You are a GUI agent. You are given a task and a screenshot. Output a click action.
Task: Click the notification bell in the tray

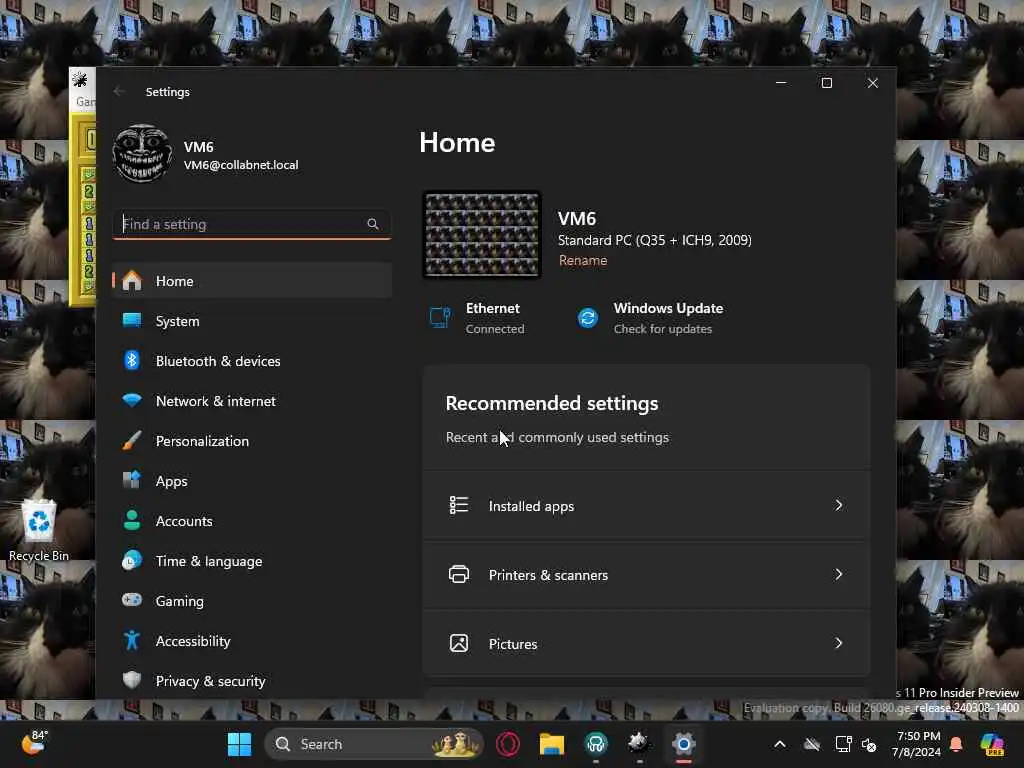tap(956, 744)
